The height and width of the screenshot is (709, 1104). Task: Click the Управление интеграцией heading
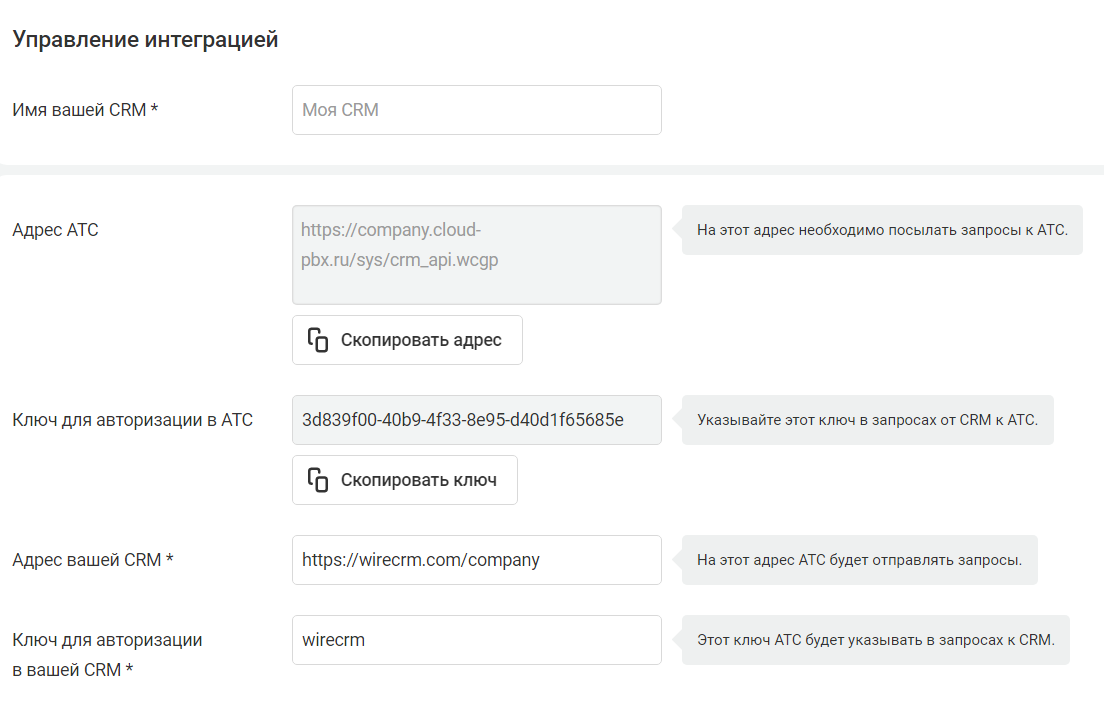click(145, 41)
